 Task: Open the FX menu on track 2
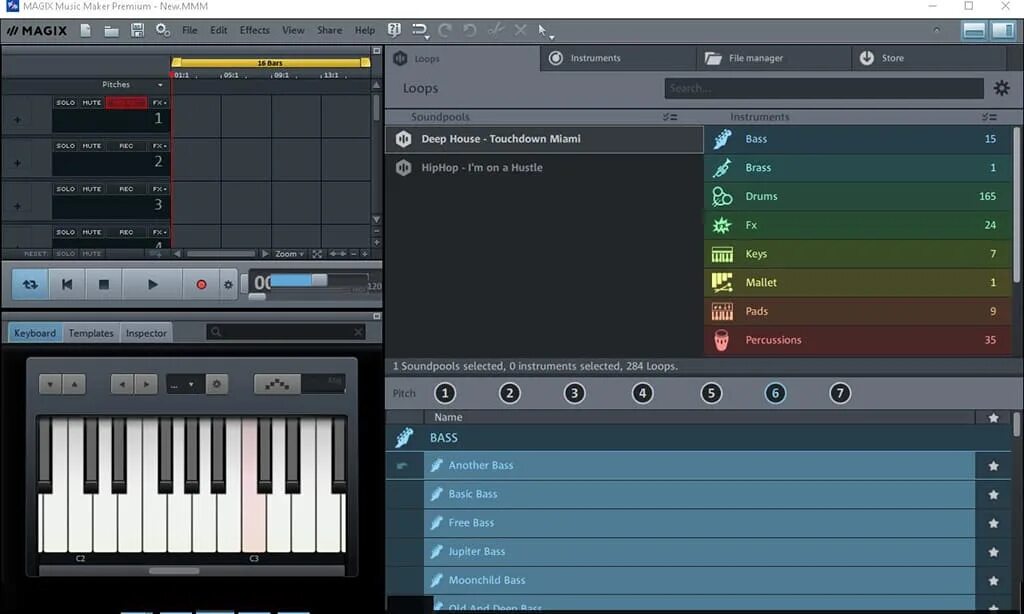click(159, 146)
